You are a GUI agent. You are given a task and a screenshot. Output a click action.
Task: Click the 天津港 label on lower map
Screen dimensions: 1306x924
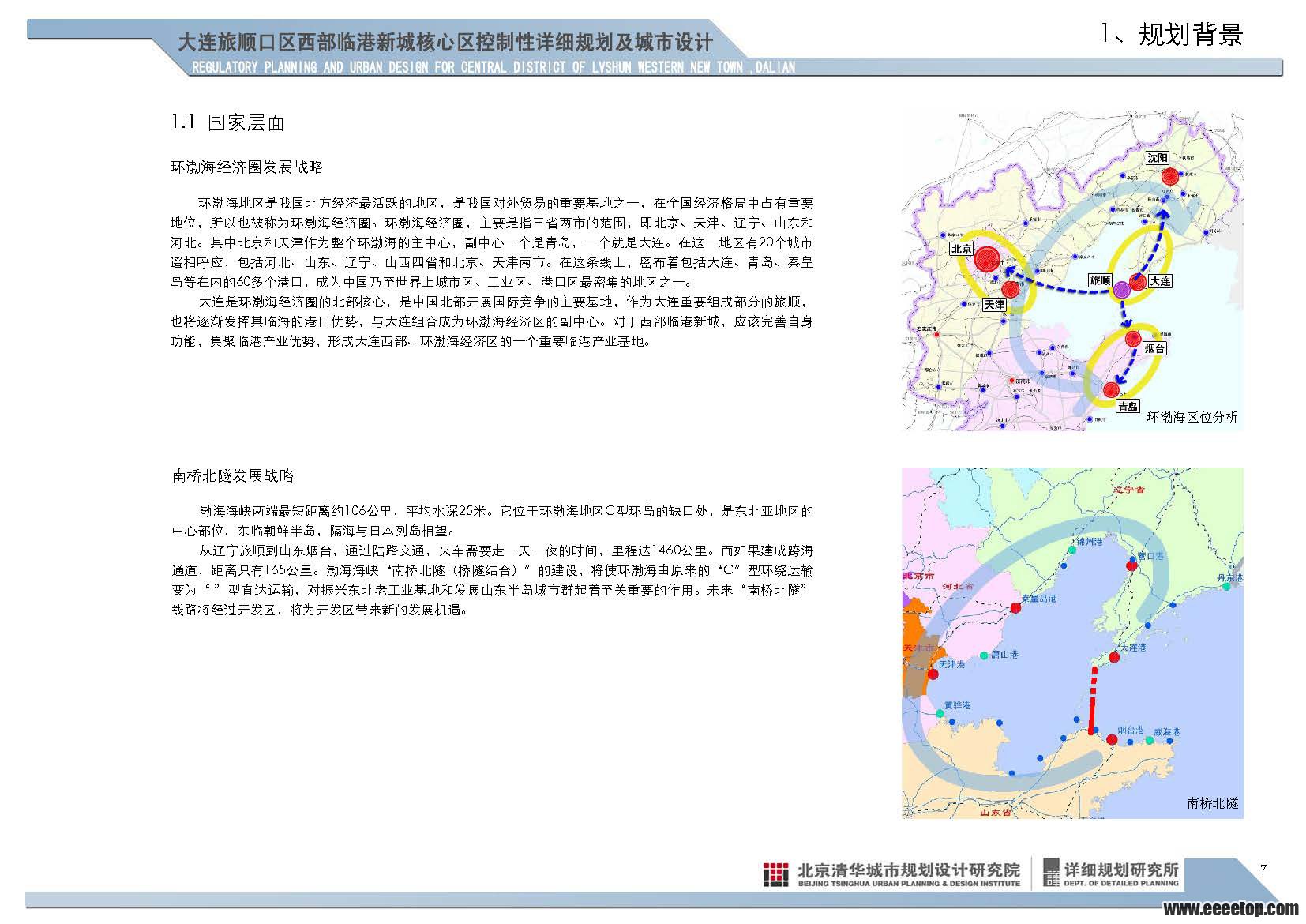coord(952,665)
